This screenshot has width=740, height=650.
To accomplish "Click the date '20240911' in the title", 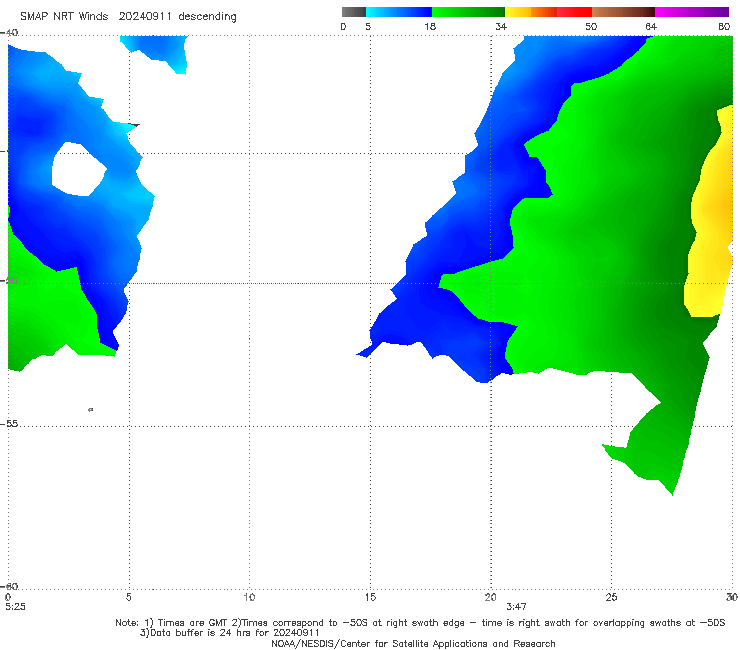I will (x=145, y=16).
